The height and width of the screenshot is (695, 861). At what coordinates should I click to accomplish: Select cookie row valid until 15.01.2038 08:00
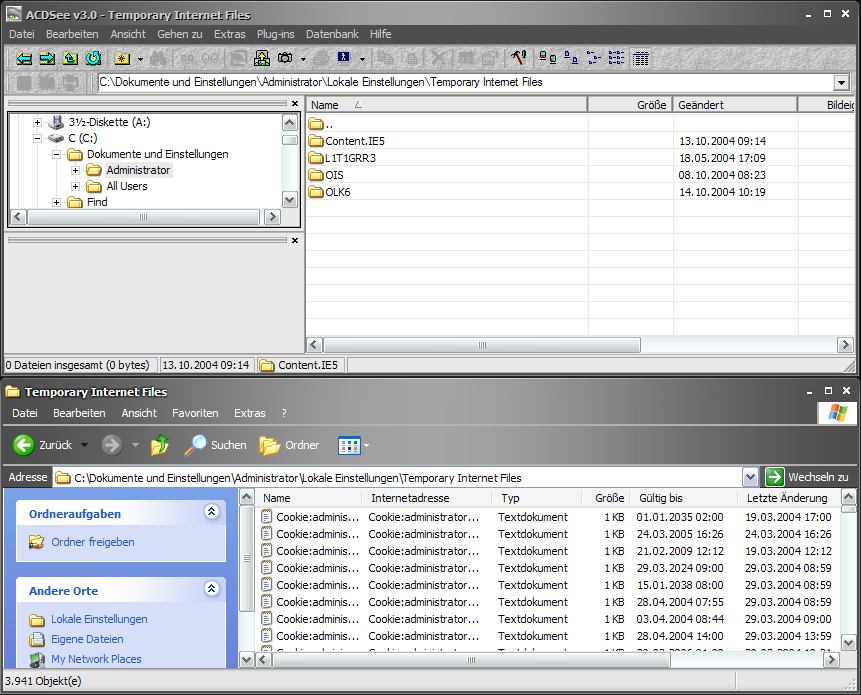coord(546,585)
